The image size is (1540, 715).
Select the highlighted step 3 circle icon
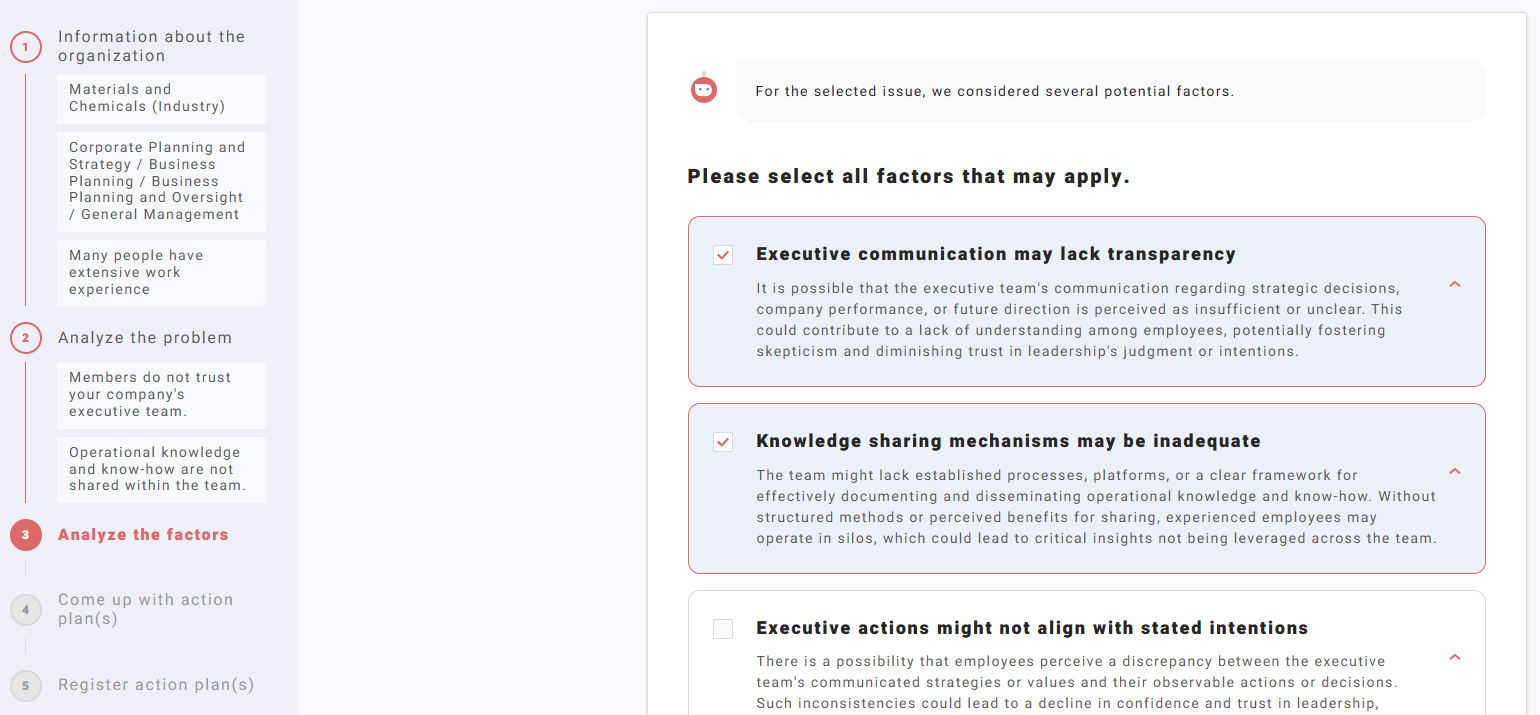[26, 535]
